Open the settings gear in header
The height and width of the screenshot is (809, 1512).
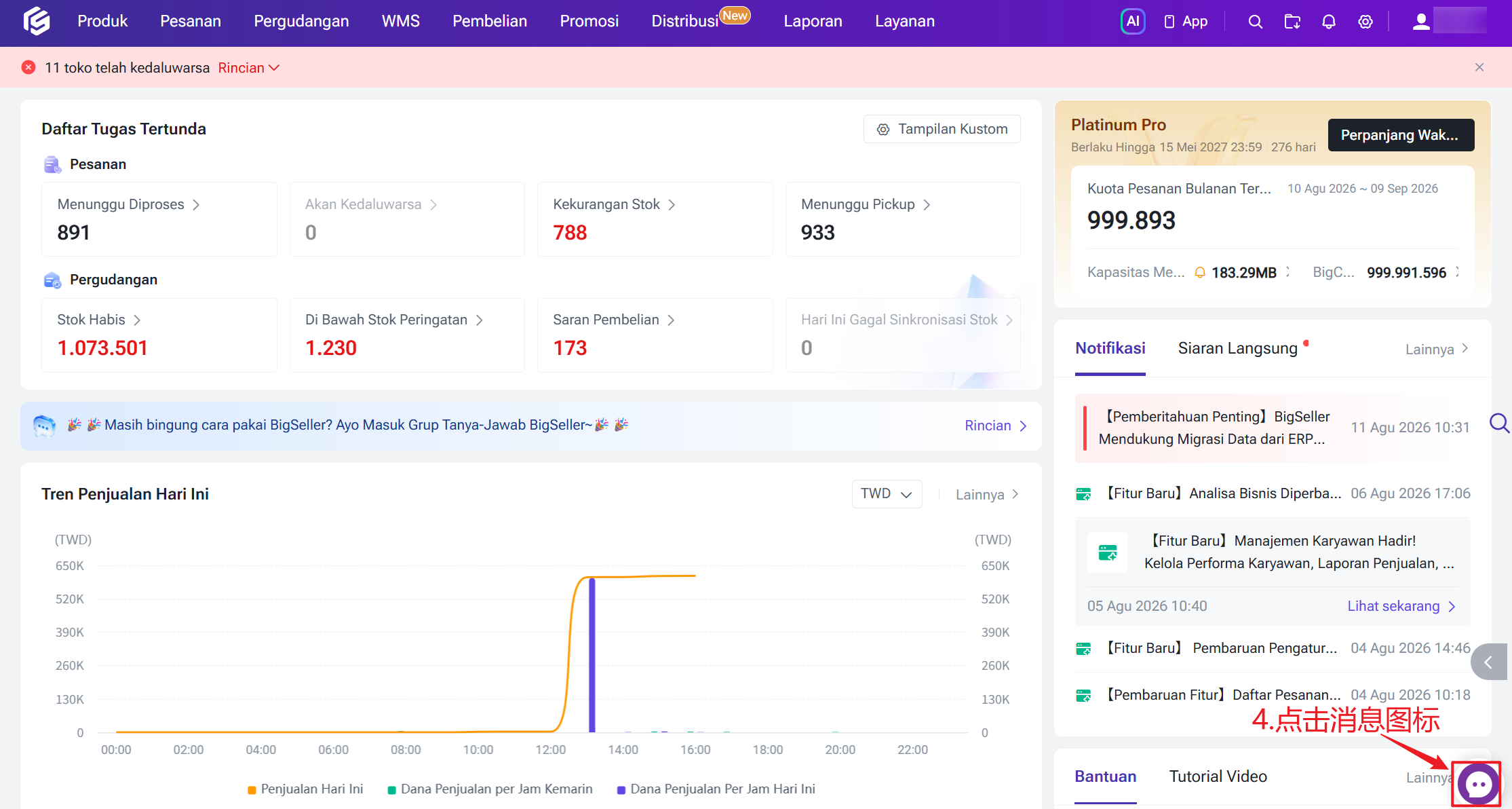[1365, 22]
